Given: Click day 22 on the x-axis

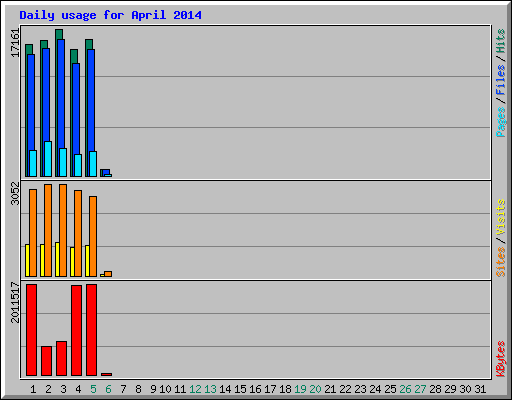Looking at the screenshot, I should pos(345,389).
